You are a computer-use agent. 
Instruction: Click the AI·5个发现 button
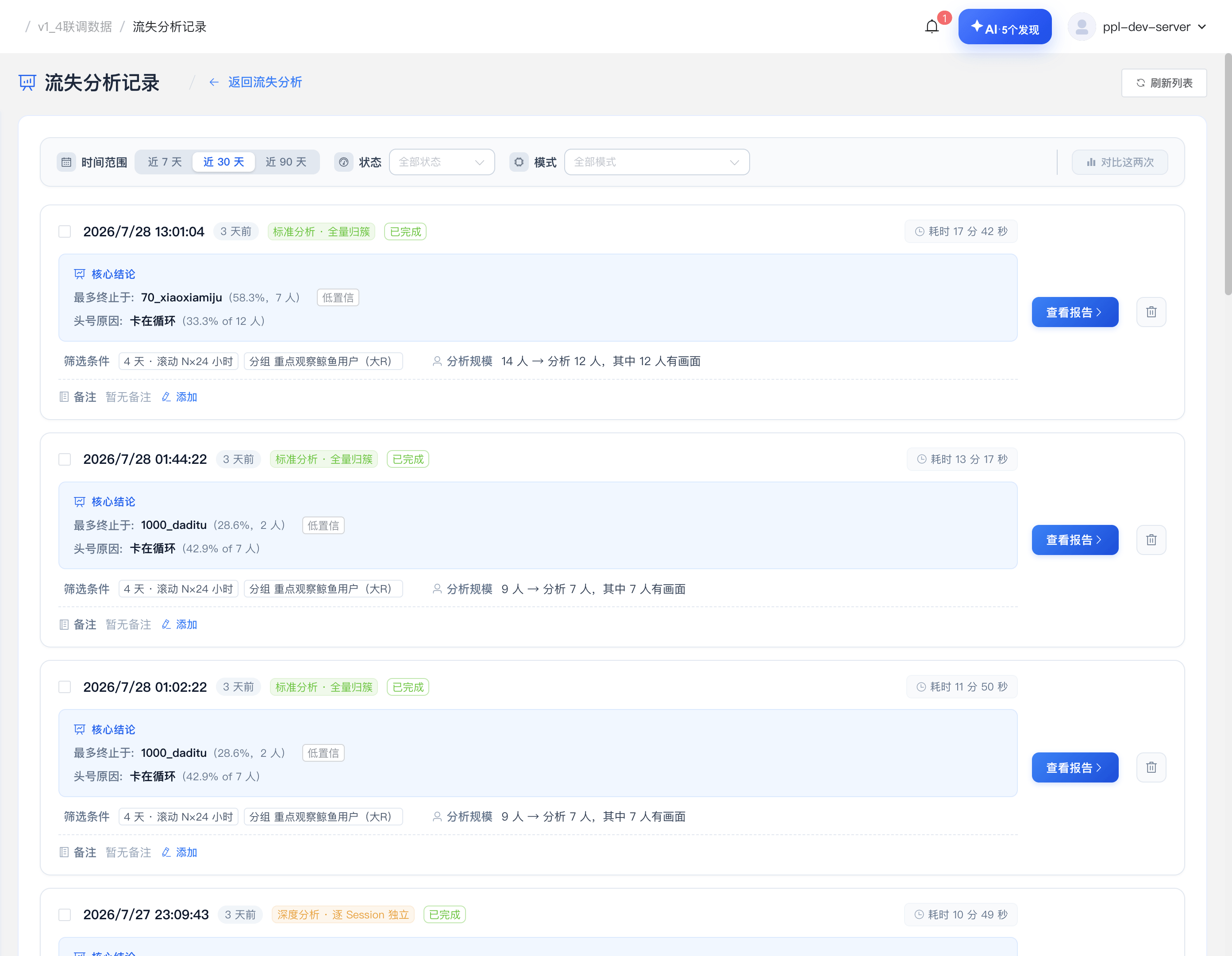(1005, 27)
